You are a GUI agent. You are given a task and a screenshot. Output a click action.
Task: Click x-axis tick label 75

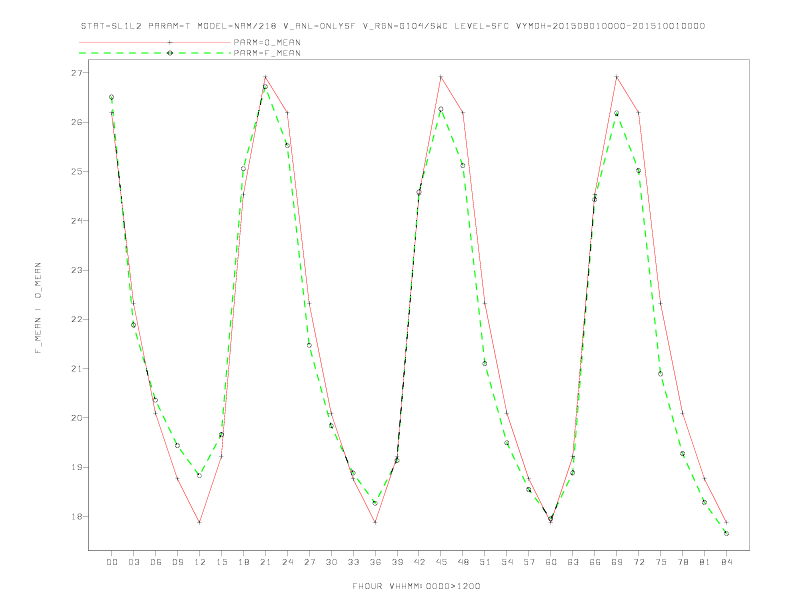point(661,562)
